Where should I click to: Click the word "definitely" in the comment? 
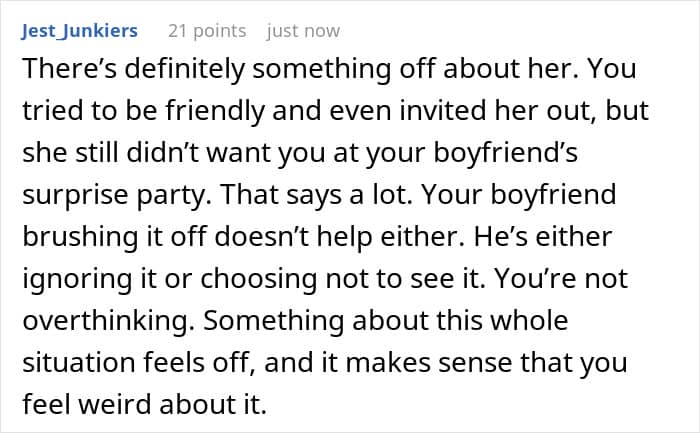coord(185,69)
